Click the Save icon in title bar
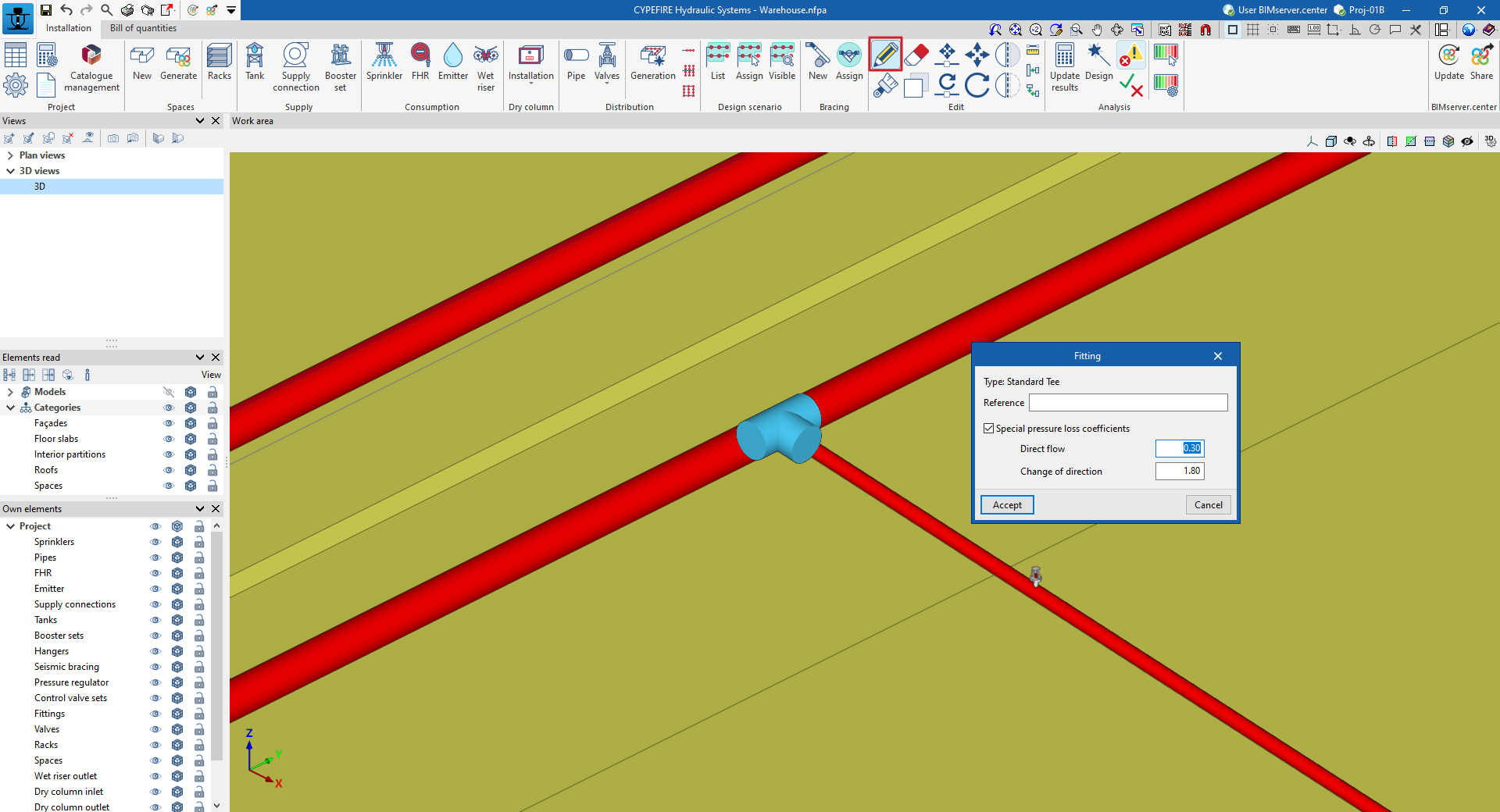Screen dimensions: 1500x812 (x=46, y=9)
